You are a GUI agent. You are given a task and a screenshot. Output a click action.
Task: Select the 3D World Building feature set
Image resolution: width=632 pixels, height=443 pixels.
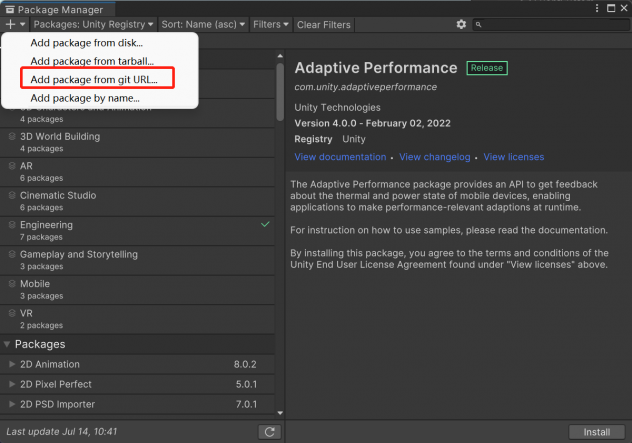[x=137, y=142]
